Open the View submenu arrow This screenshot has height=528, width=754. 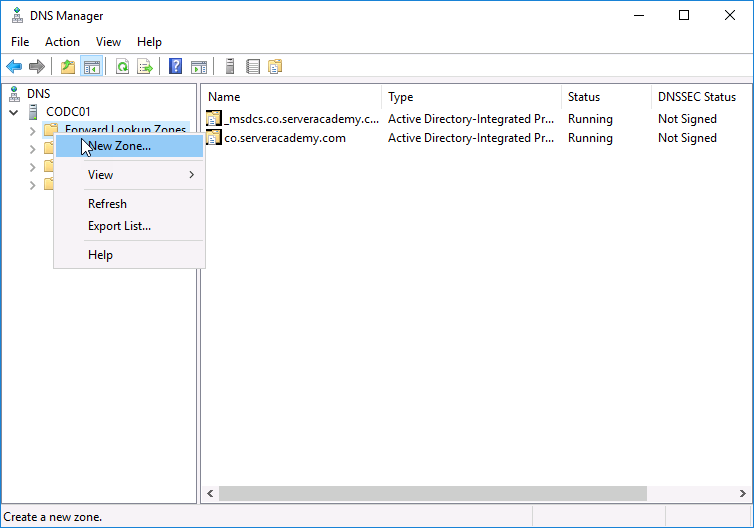point(191,175)
